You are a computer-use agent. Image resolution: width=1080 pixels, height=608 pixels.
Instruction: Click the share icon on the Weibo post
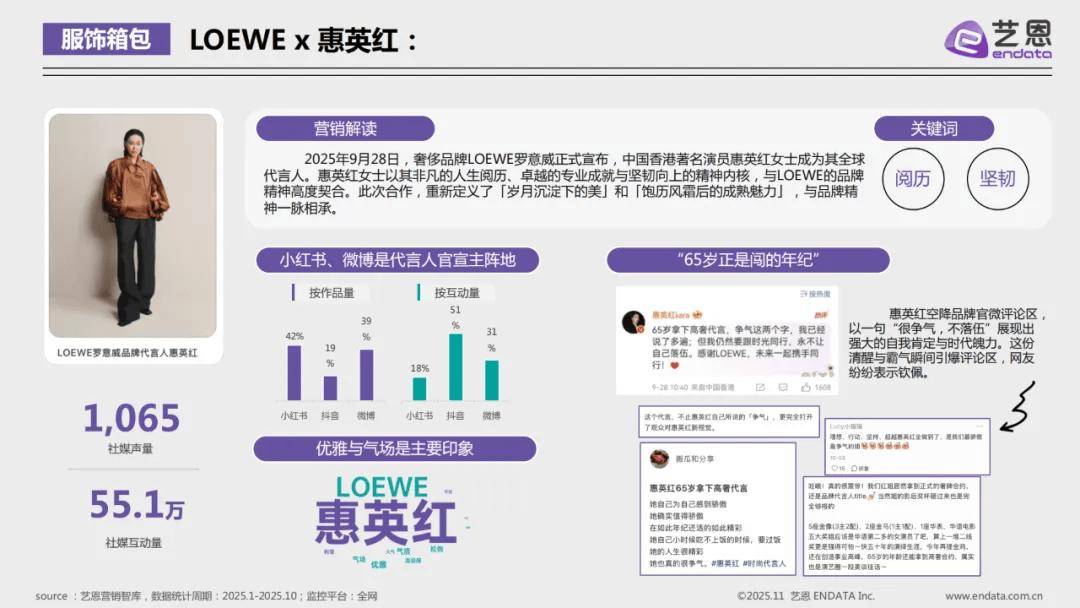click(760, 388)
